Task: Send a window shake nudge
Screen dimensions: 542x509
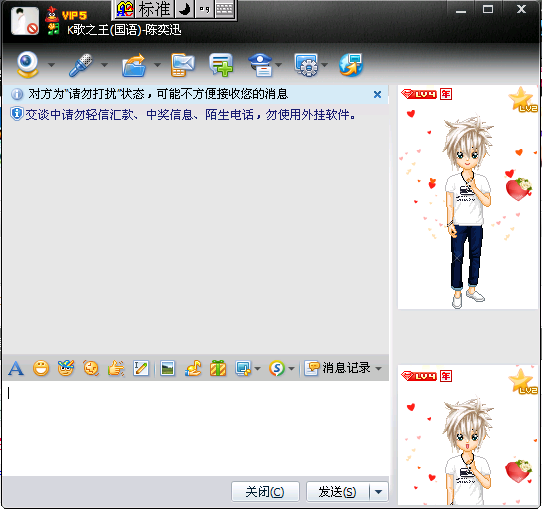Action: (x=91, y=368)
